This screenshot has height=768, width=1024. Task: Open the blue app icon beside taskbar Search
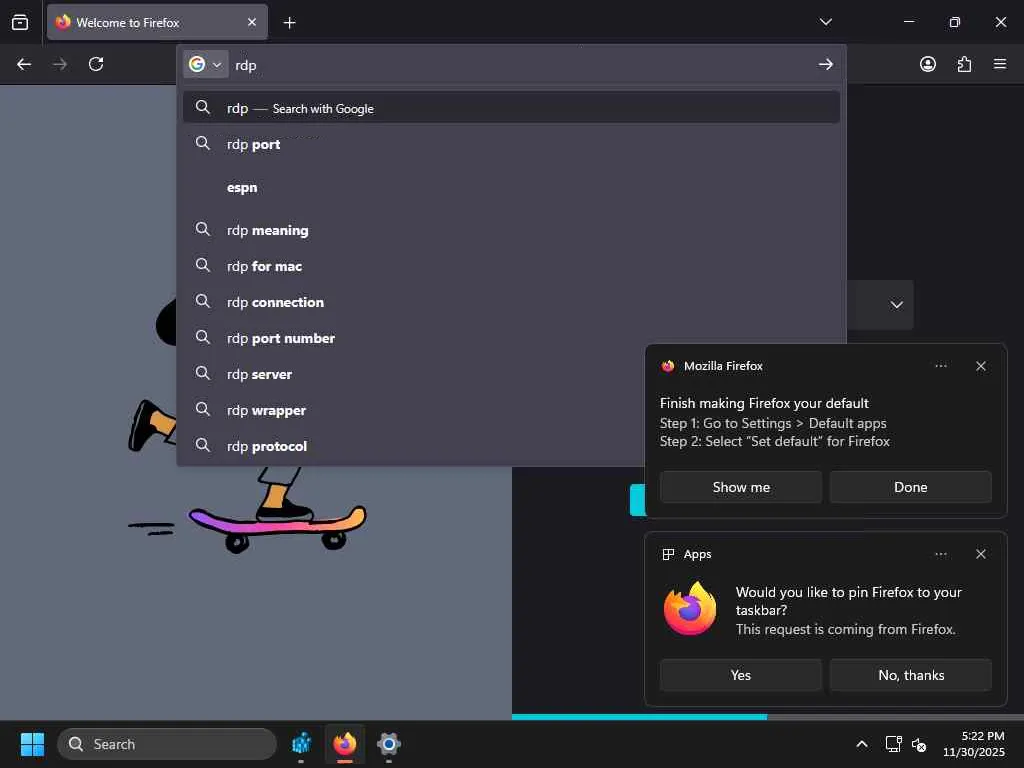(x=301, y=744)
